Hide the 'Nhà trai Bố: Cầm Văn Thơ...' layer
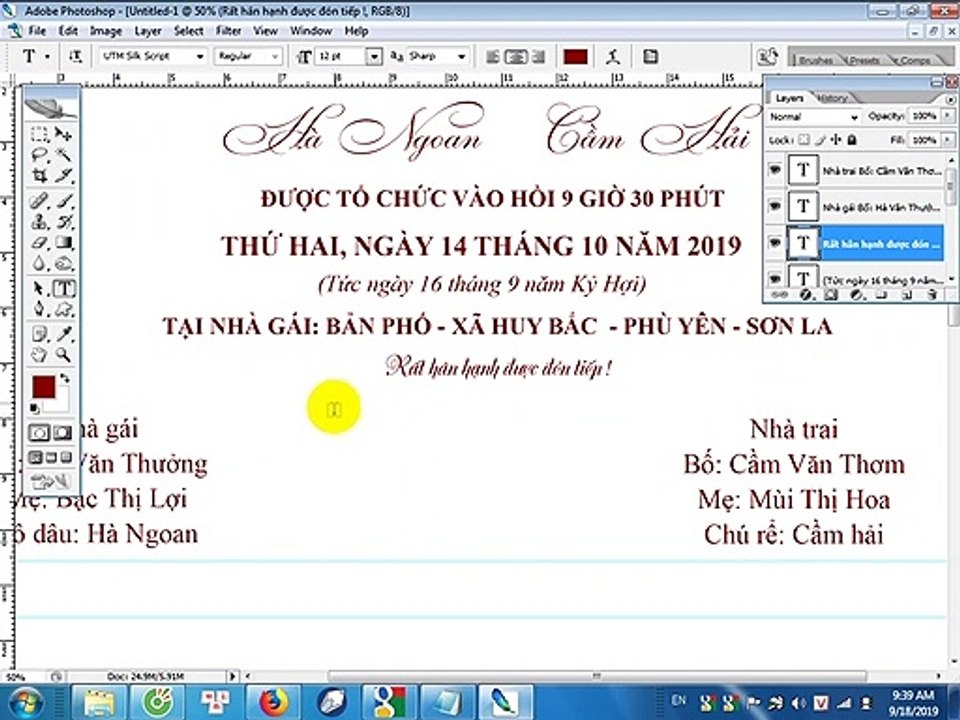Image resolution: width=960 pixels, height=720 pixels. [775, 170]
